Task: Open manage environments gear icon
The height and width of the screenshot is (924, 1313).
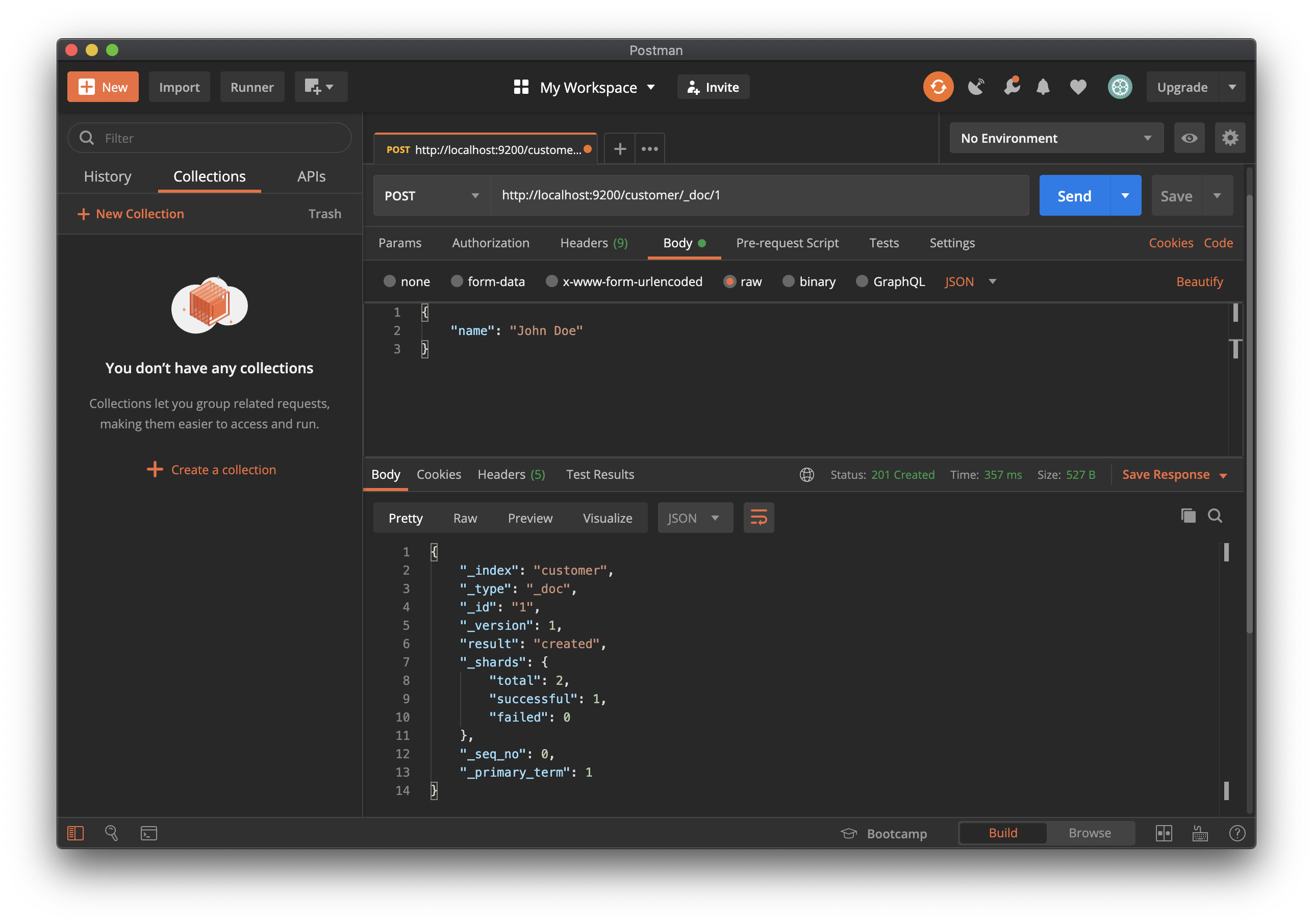Action: point(1229,138)
